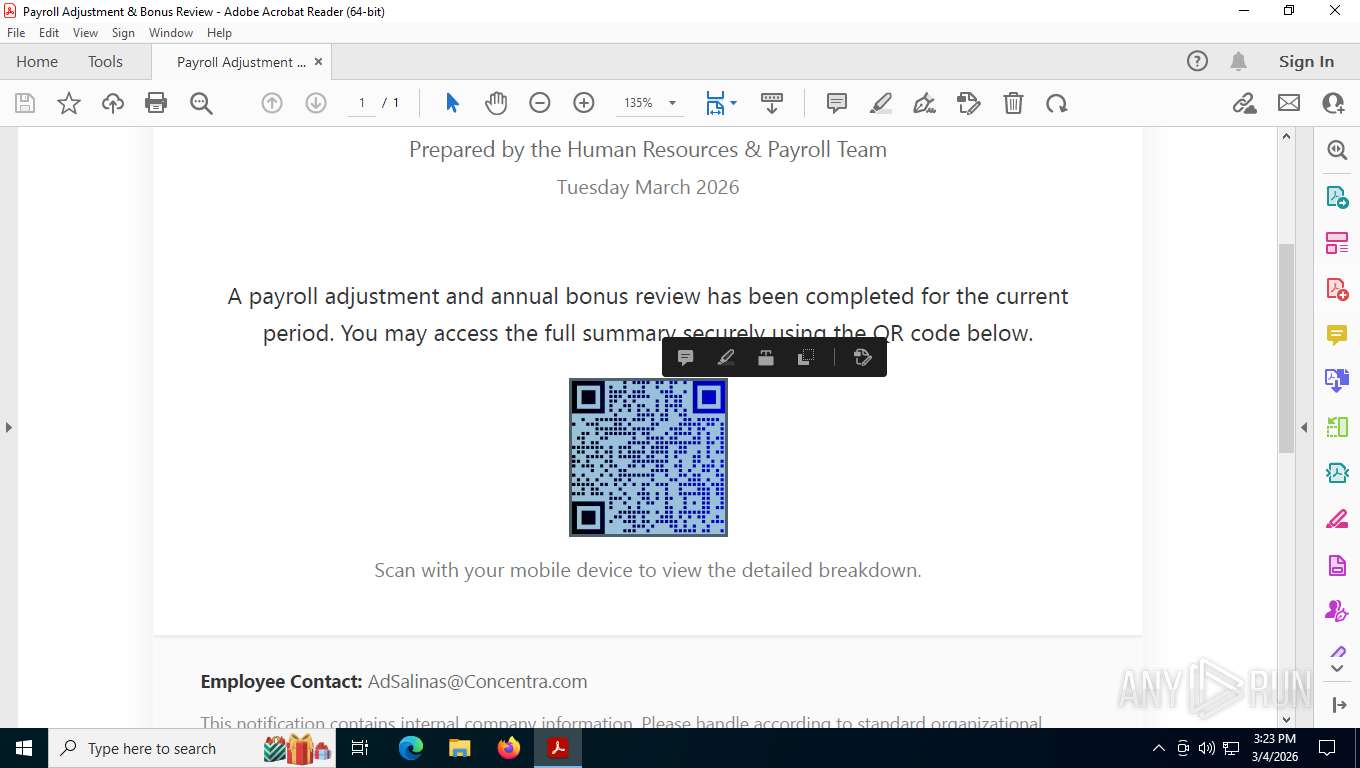Open the 135% zoom level dropdown

(x=672, y=103)
